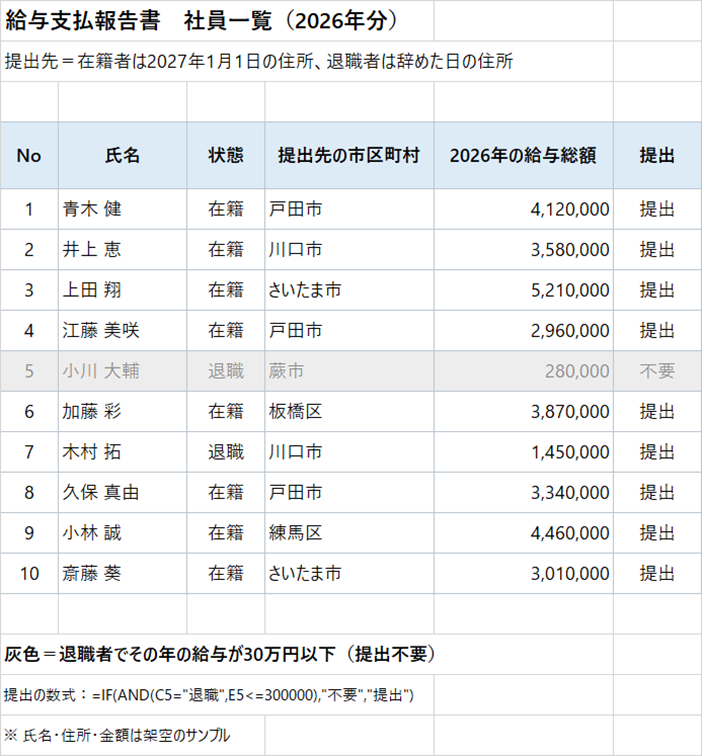Click the 在籍 status cell for 小林 誠
Viewport: 702px width, 756px height.
pos(226,533)
